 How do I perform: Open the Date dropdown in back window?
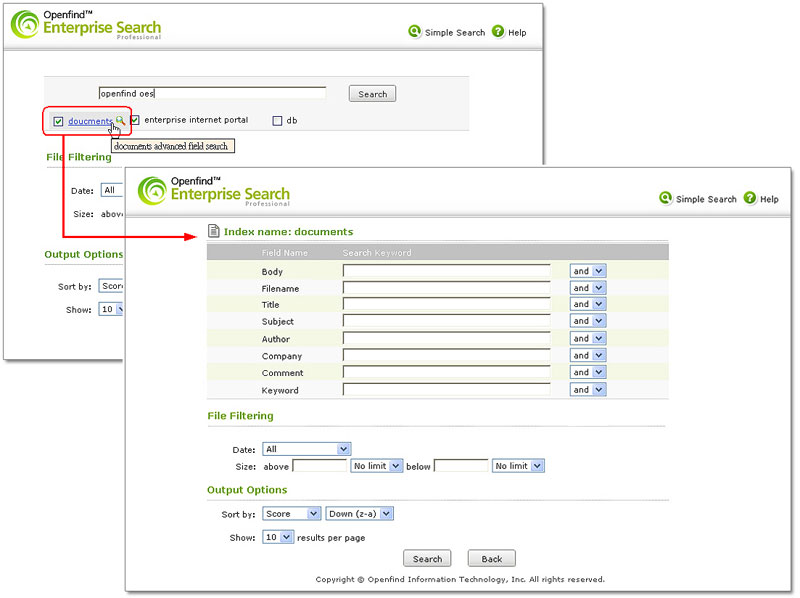112,190
